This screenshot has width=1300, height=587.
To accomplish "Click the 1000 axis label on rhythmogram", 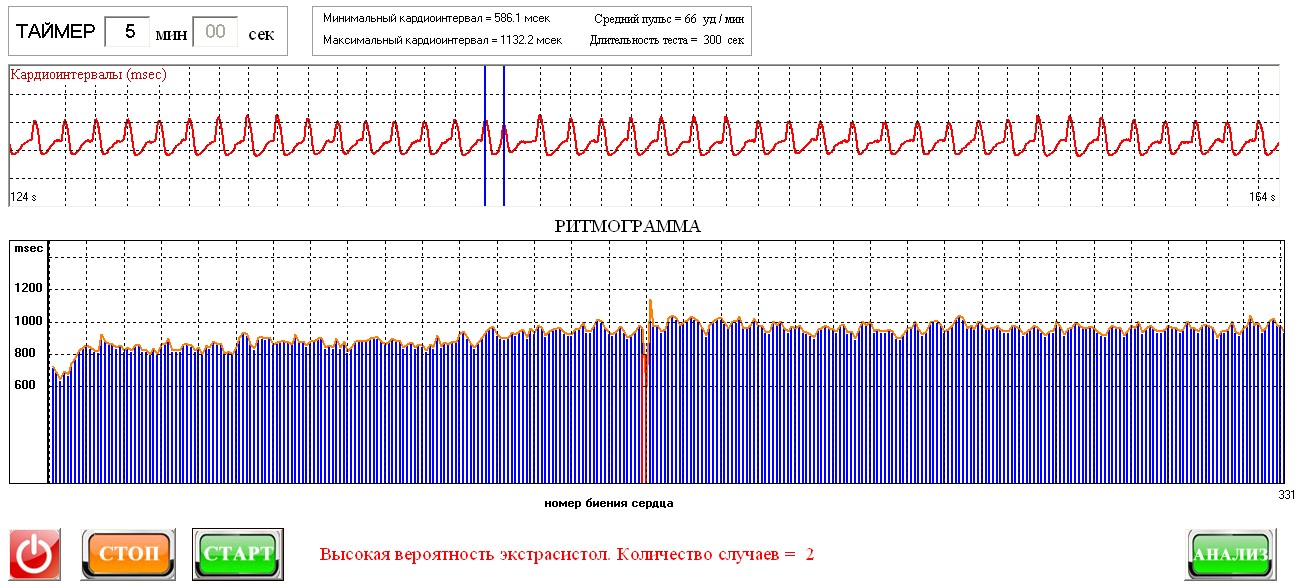I will [x=30, y=322].
